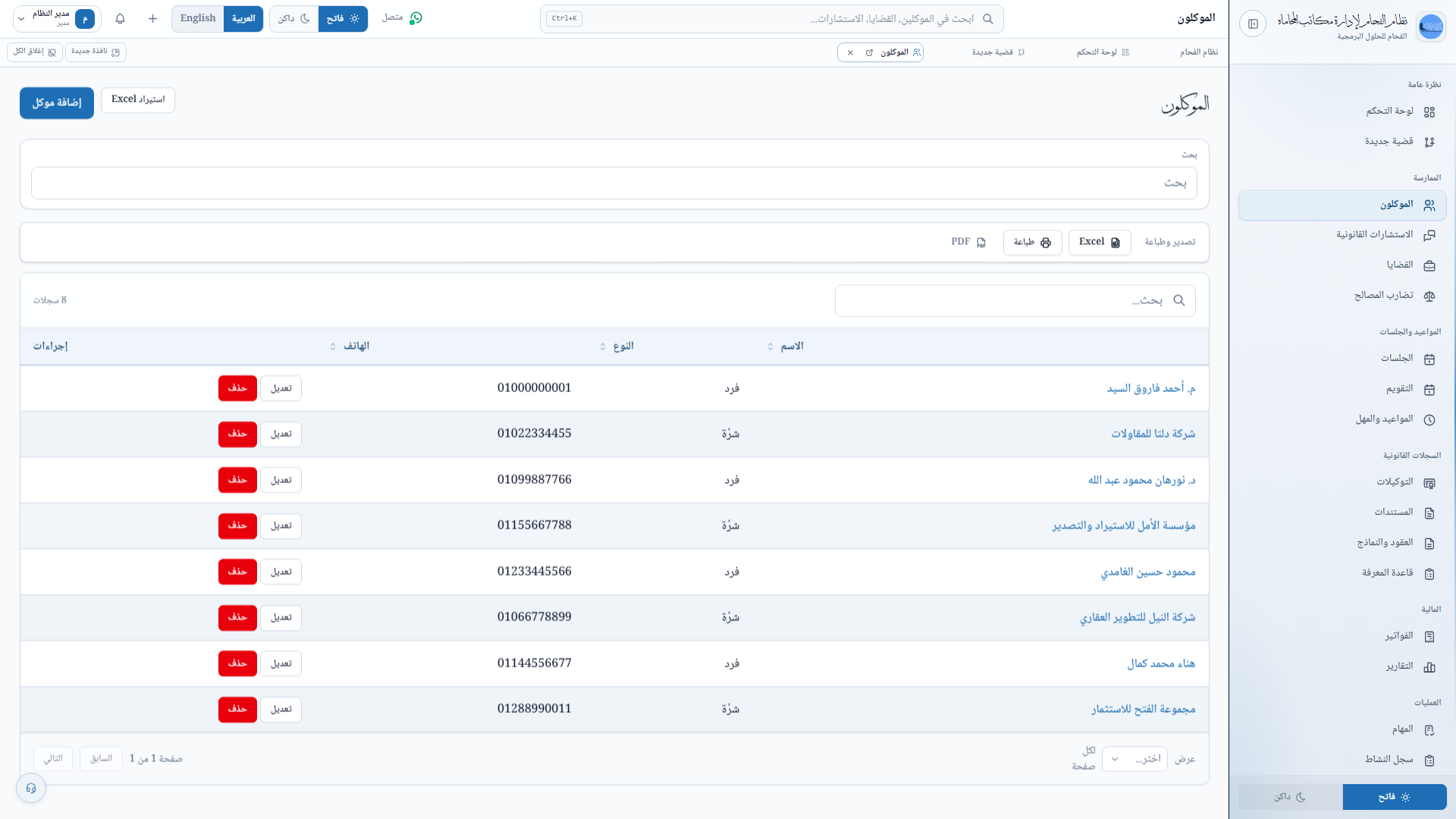The image size is (1456, 819).
Task: Export table as PDF
Action: (969, 243)
